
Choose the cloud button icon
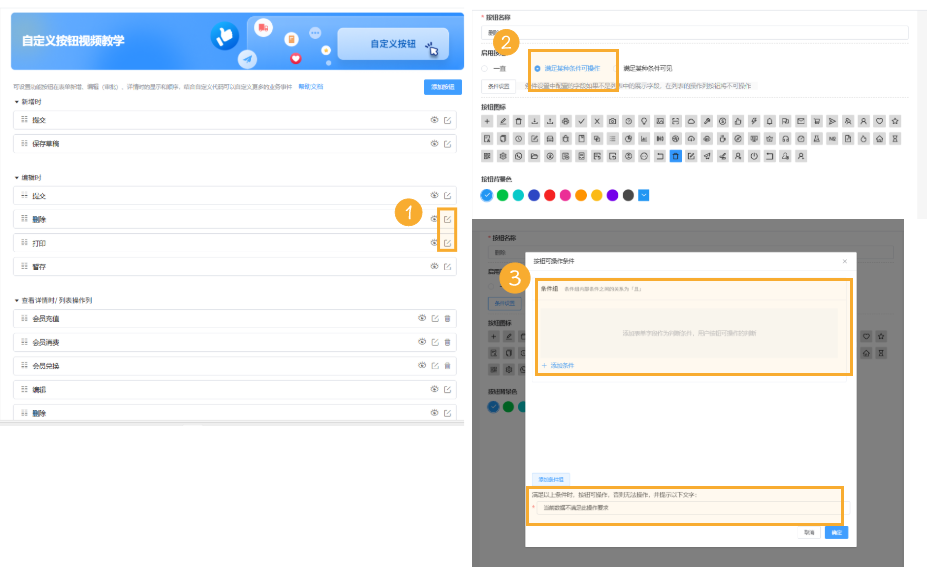(x=691, y=121)
